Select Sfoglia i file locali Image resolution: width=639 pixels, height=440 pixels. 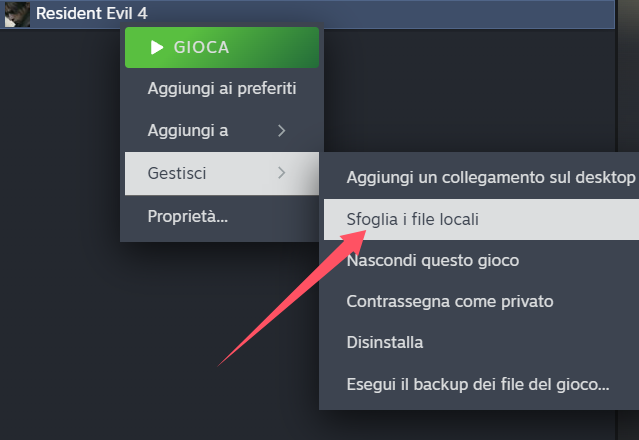481,219
